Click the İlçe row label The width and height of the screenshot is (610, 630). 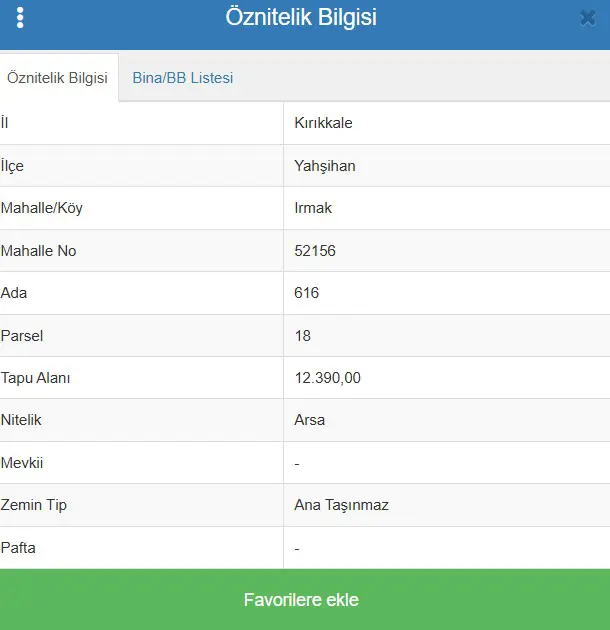(x=12, y=166)
